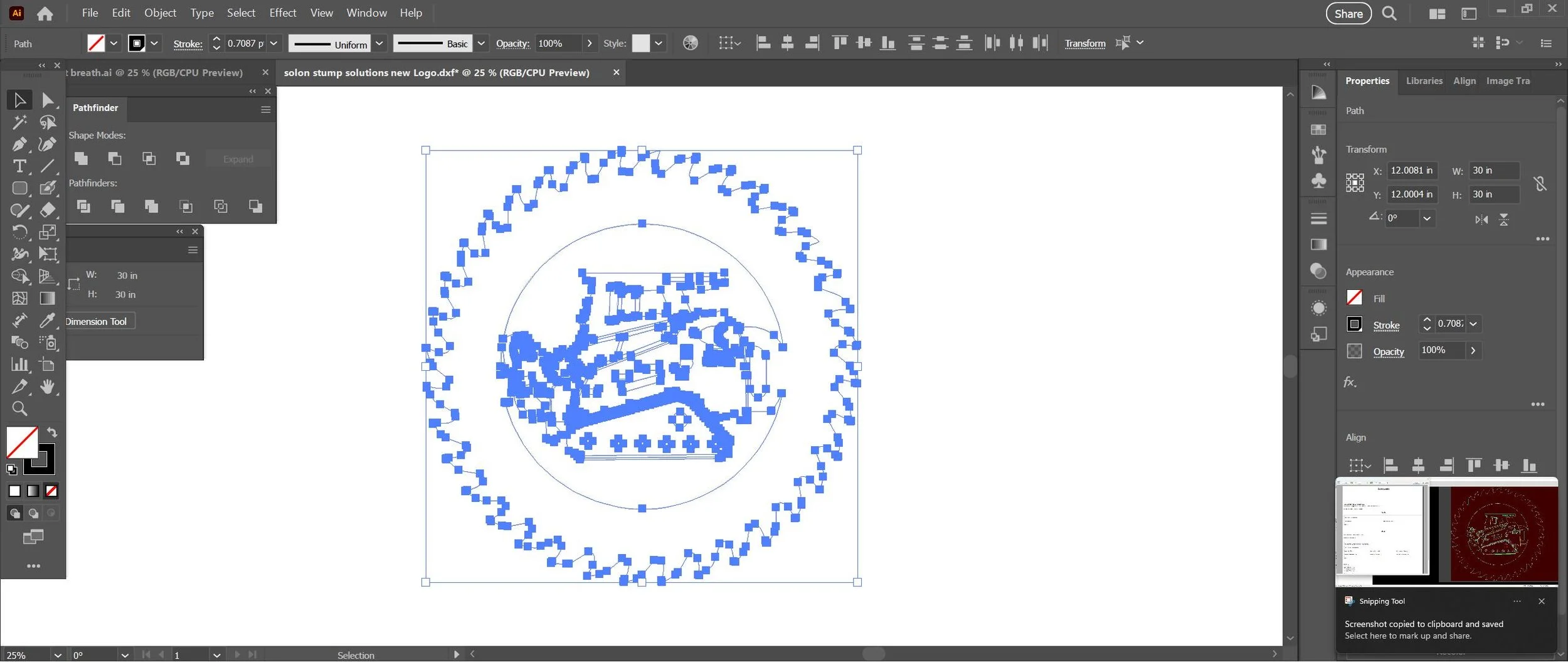Screen dimensions: 1568x662
Task: Select the Zoom tool
Action: [x=19, y=409]
